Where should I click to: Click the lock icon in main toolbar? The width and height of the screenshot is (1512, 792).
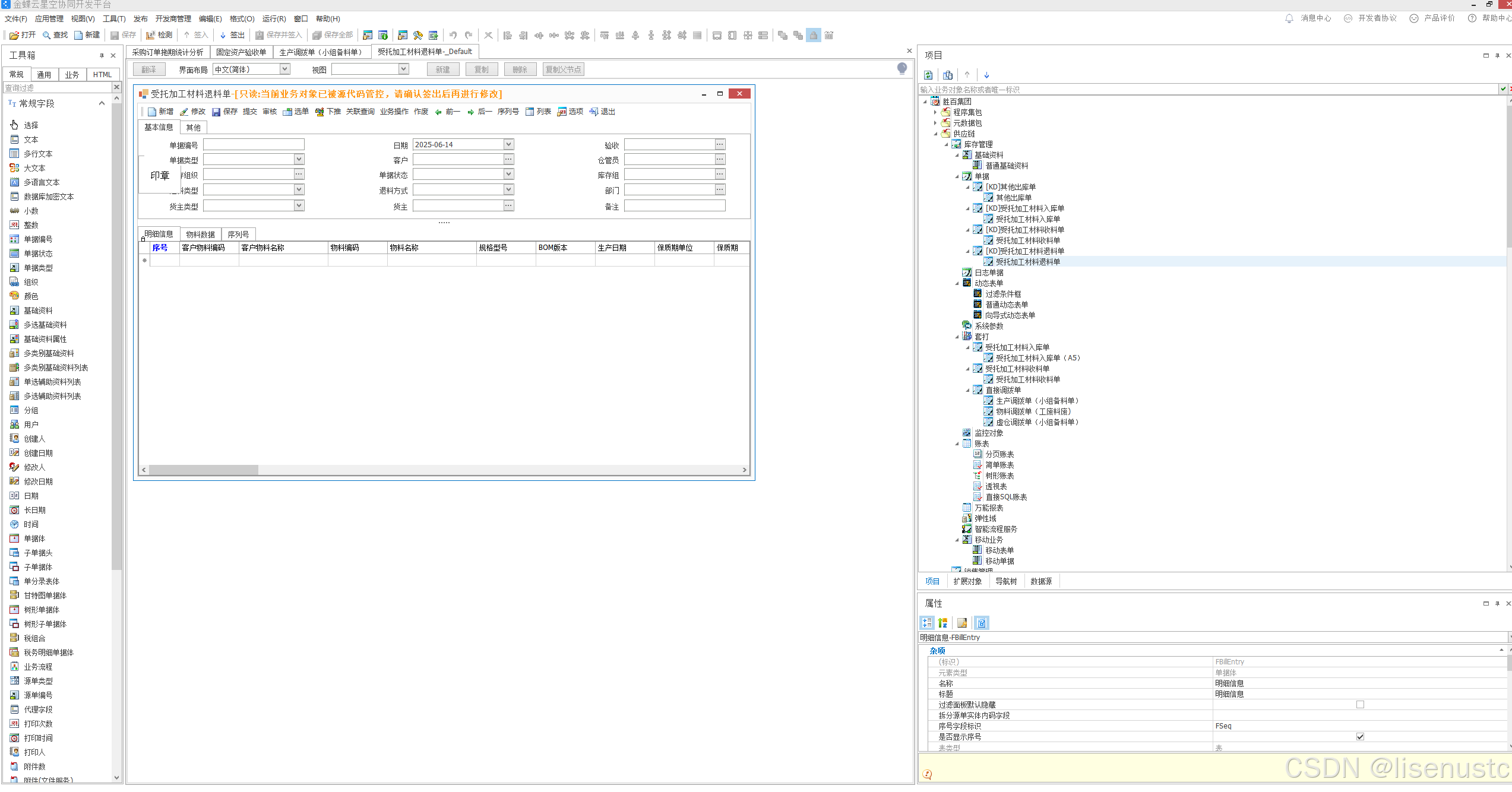pos(814,36)
